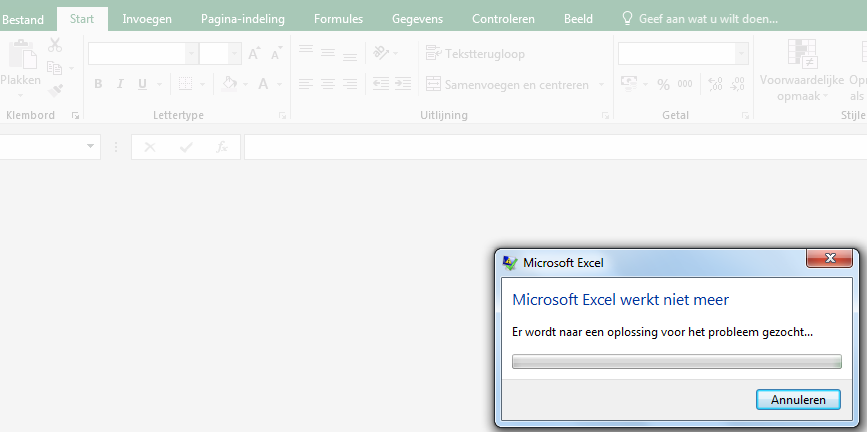
Task: Select the Format Painter brush icon
Action: pyautogui.click(x=55, y=90)
